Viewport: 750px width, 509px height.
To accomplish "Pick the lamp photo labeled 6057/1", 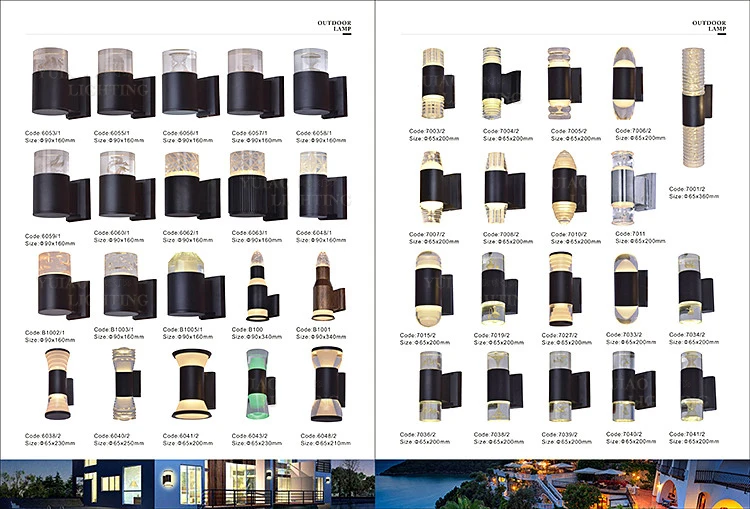I will pos(255,83).
